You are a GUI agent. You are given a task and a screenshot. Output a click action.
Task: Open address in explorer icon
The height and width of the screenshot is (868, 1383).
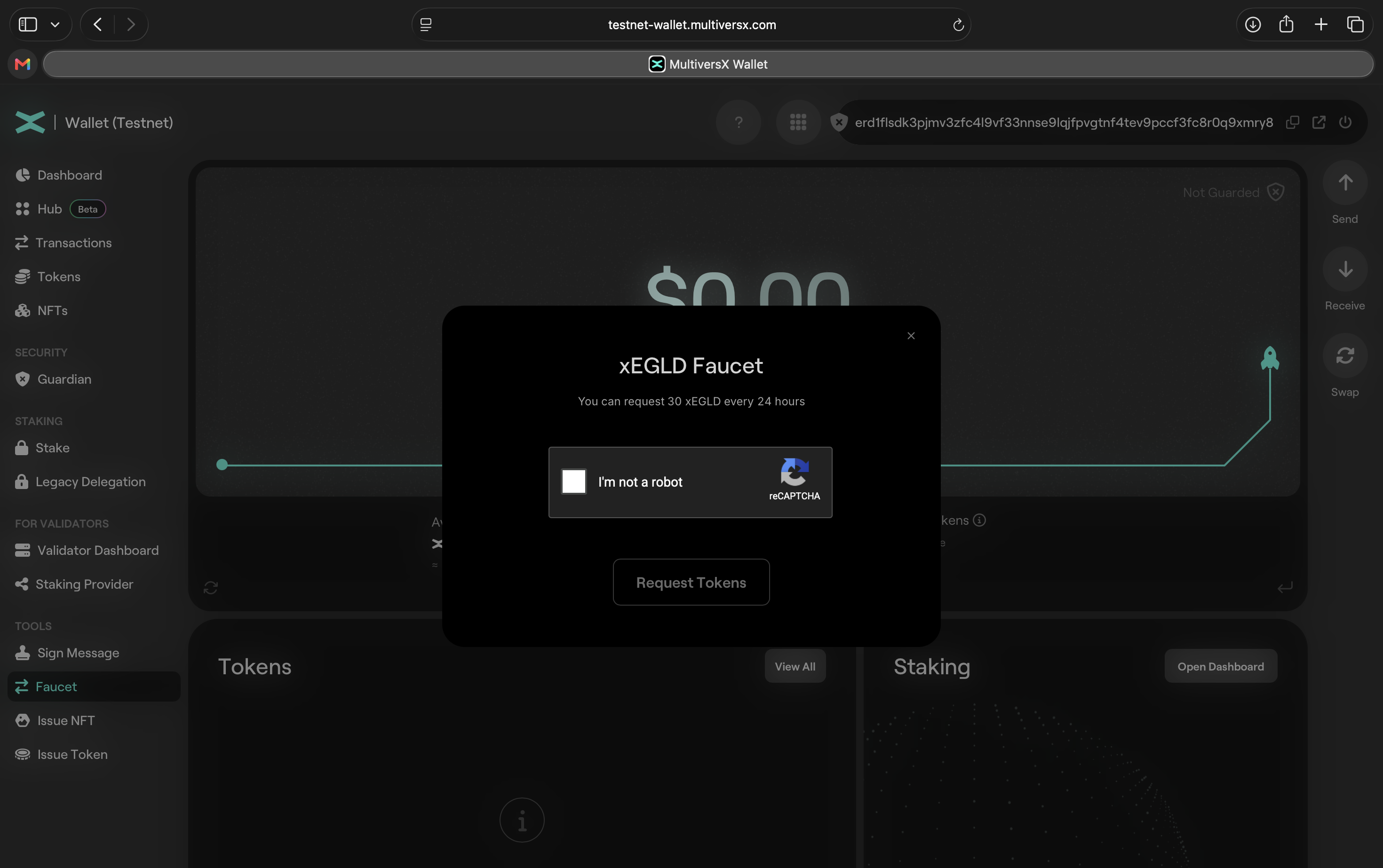1319,122
